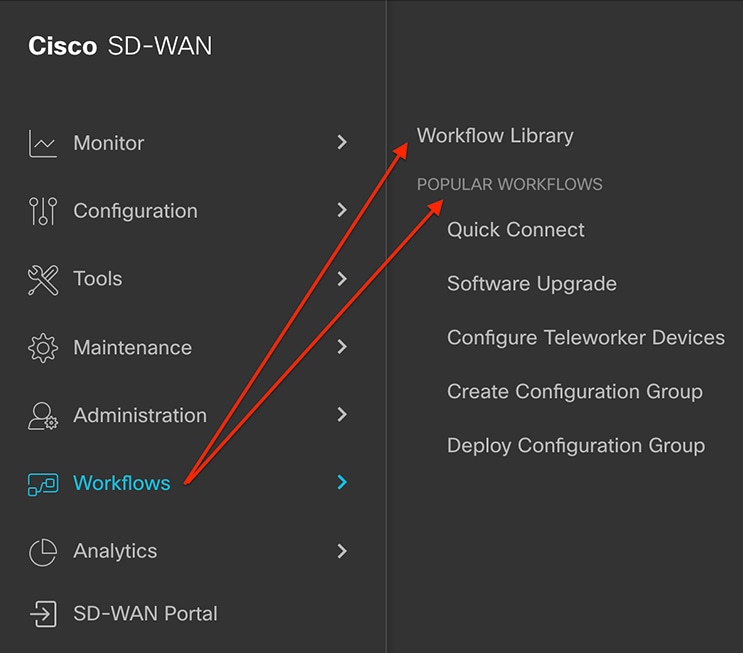Click the Maintenance gear icon
Image resolution: width=743 pixels, height=653 pixels.
click(x=43, y=348)
